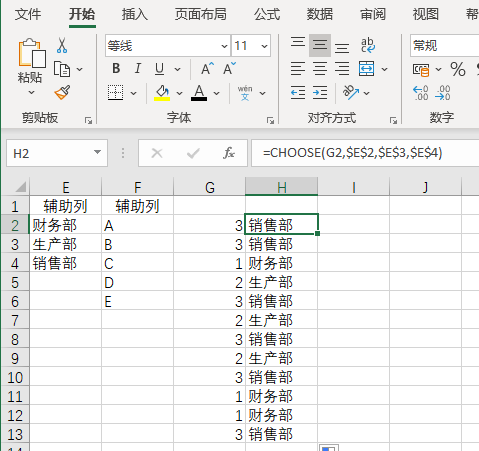Decrease indent icon

pos(298,93)
